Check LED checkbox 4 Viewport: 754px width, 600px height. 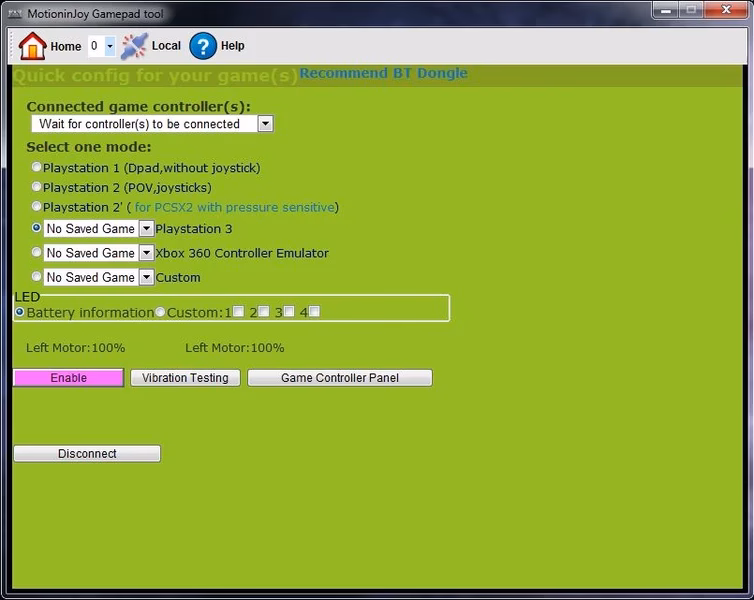click(314, 312)
